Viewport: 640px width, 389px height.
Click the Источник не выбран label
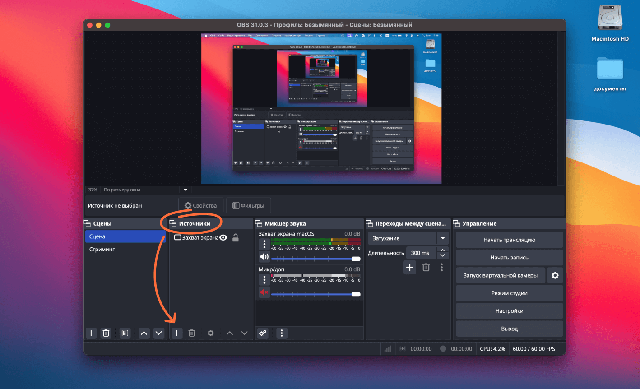(x=115, y=206)
